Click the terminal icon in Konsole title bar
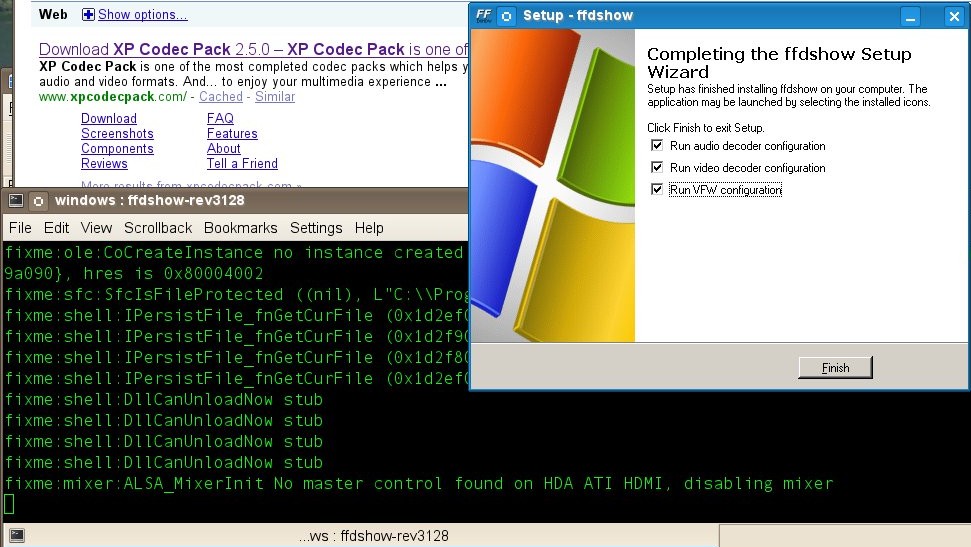The height and width of the screenshot is (547, 971). tap(16, 201)
